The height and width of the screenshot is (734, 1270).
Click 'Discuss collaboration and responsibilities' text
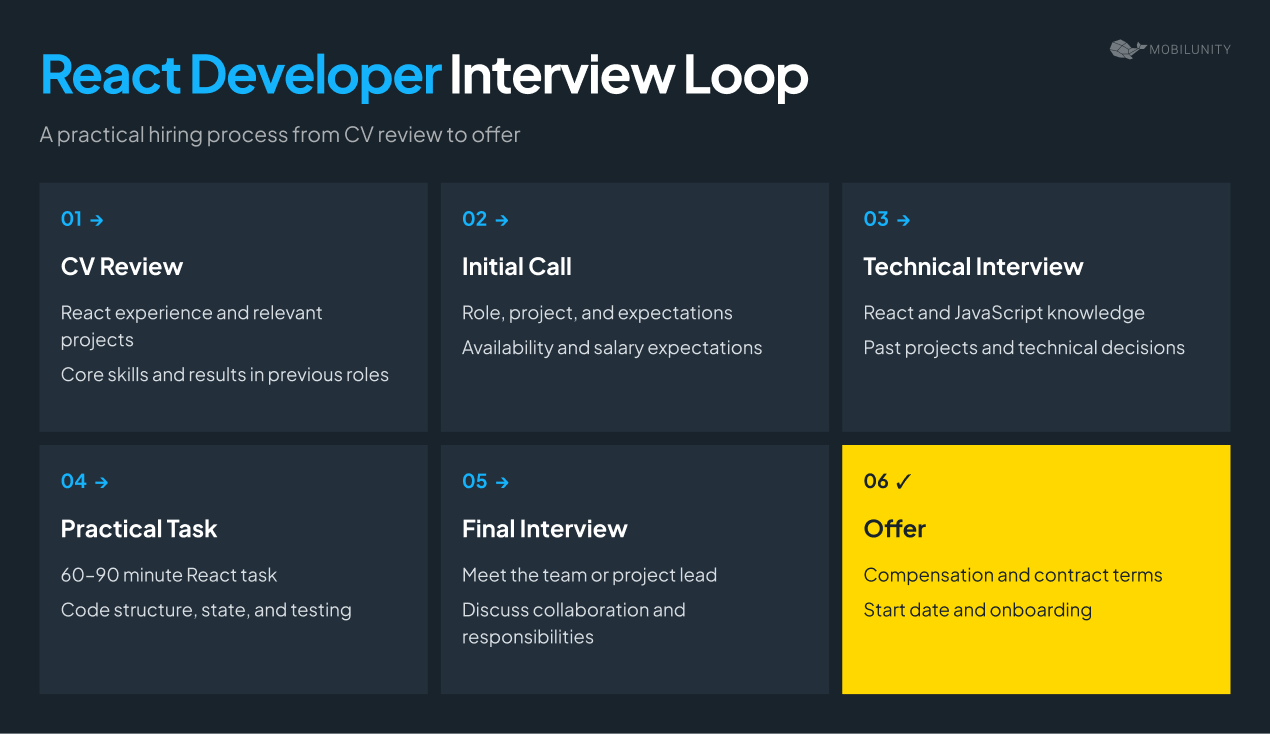pyautogui.click(x=574, y=623)
